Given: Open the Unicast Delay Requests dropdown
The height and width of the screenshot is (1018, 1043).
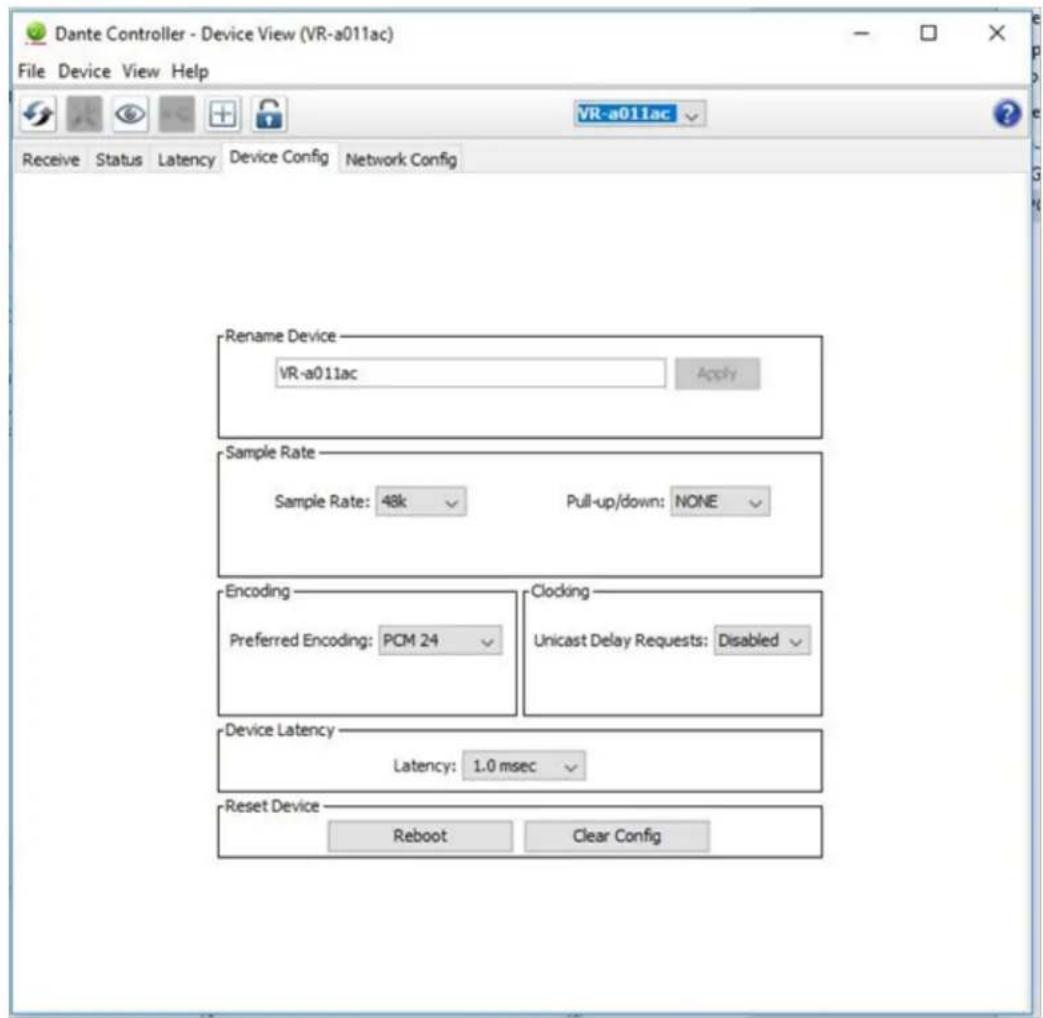Looking at the screenshot, I should (x=762, y=641).
